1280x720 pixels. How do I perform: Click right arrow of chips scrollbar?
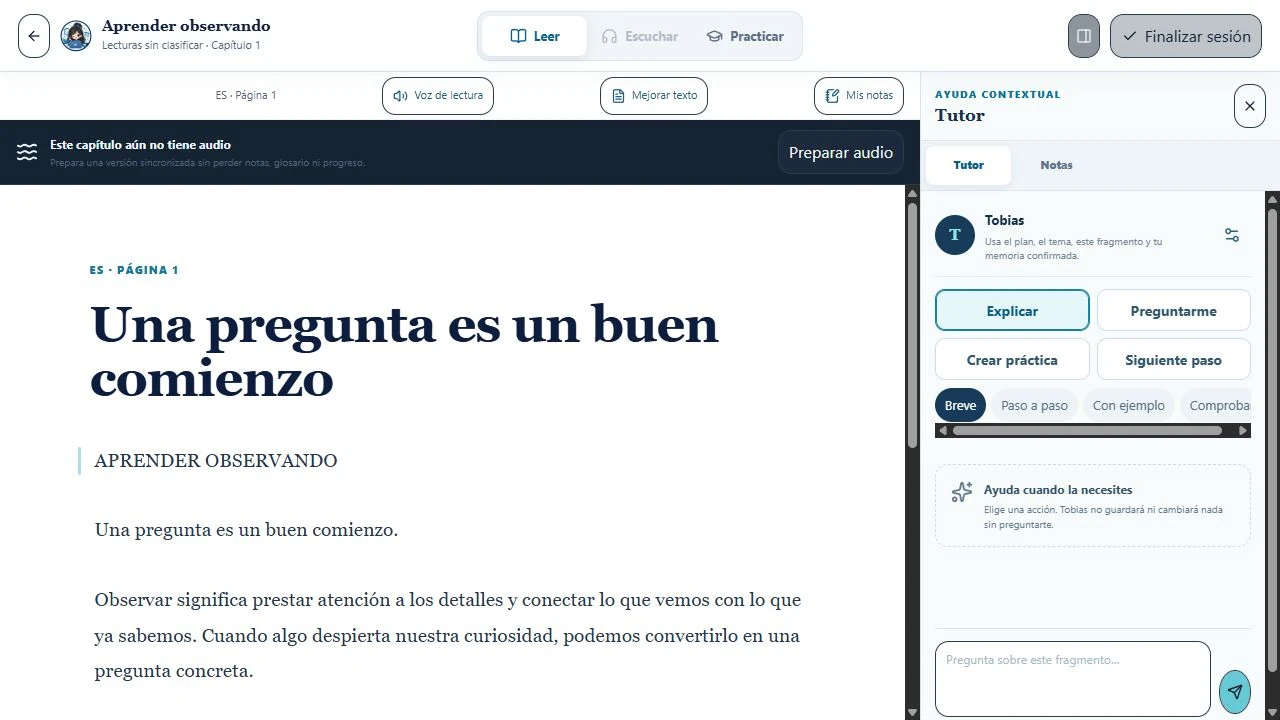click(1243, 431)
